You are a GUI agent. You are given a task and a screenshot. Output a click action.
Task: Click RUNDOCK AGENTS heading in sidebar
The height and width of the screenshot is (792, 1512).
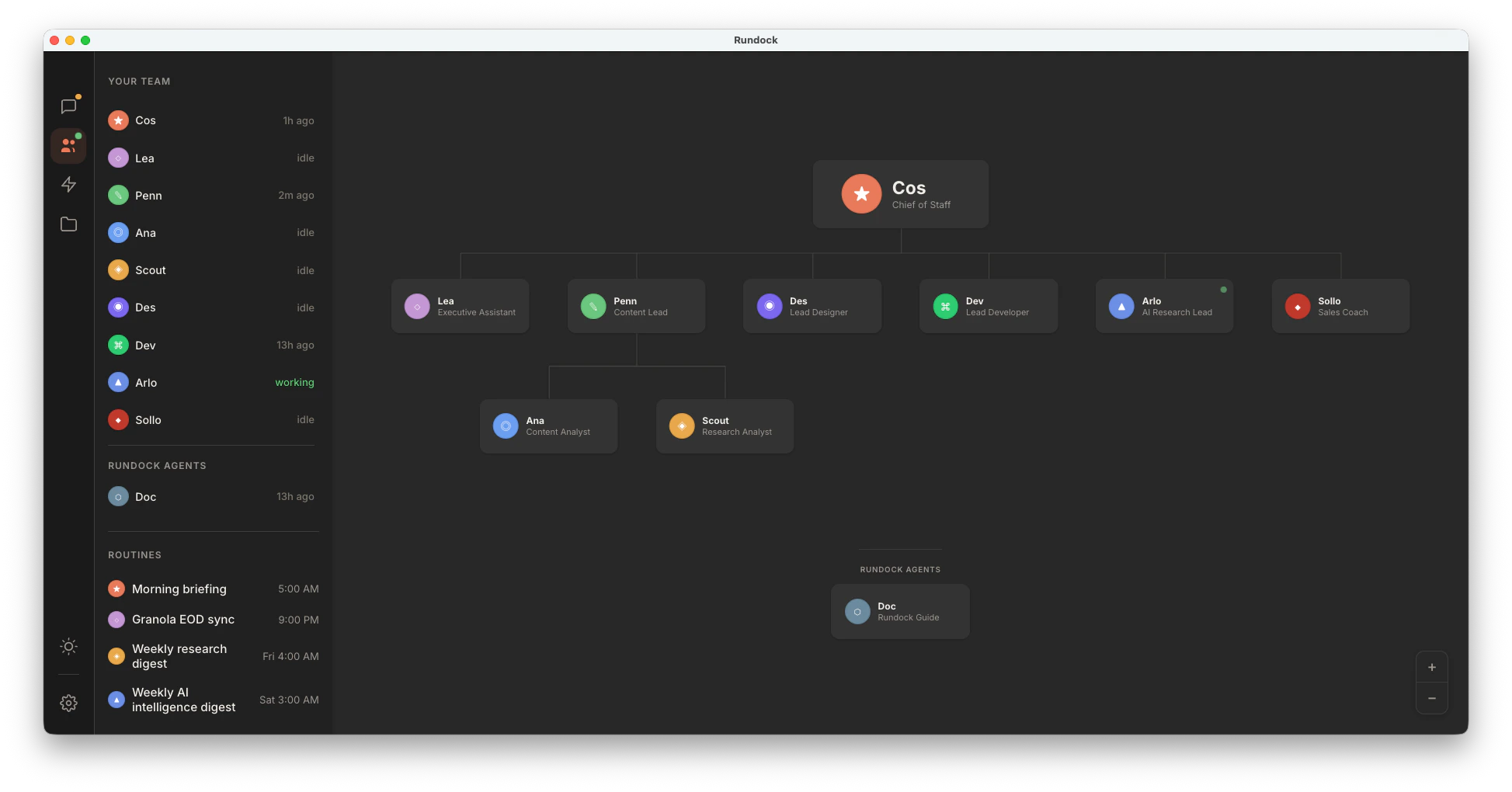pyautogui.click(x=157, y=465)
